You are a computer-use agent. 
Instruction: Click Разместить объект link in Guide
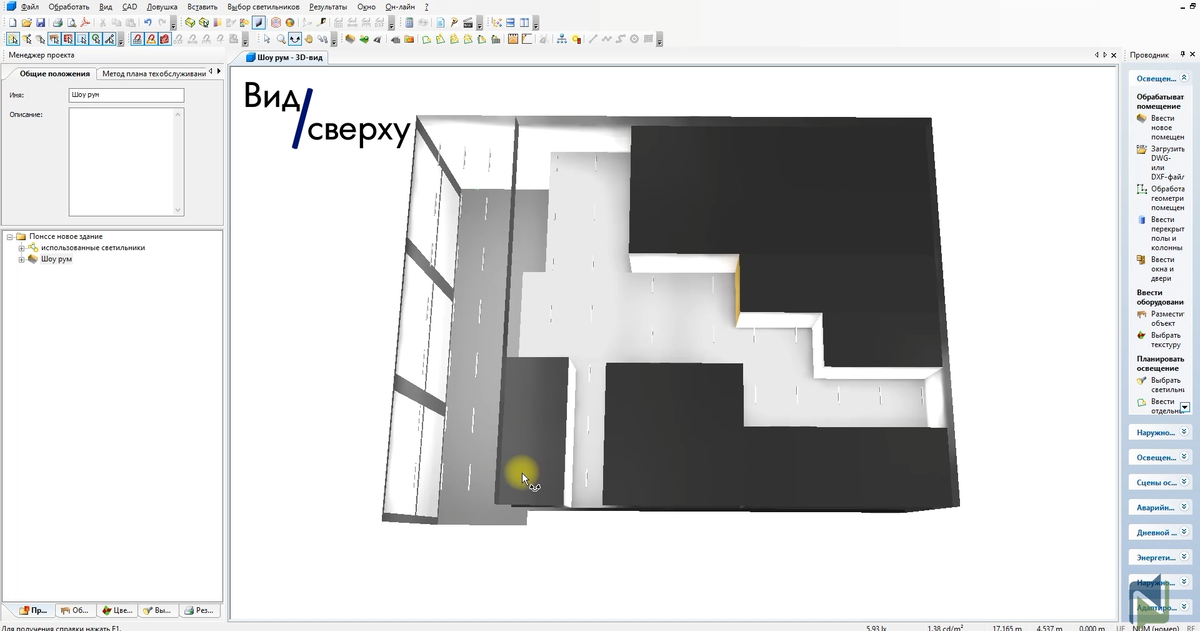1168,318
